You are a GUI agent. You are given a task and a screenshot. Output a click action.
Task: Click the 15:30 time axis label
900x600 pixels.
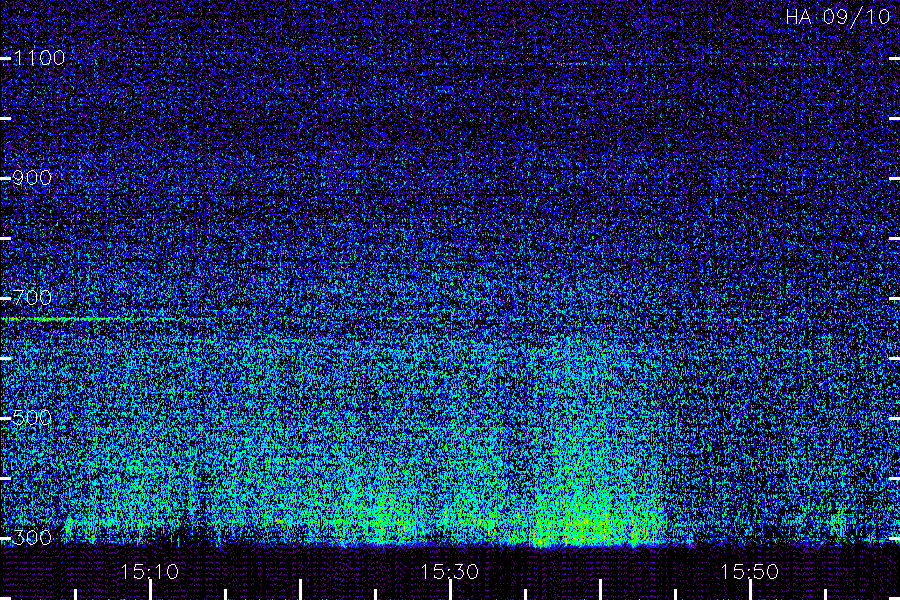(449, 572)
